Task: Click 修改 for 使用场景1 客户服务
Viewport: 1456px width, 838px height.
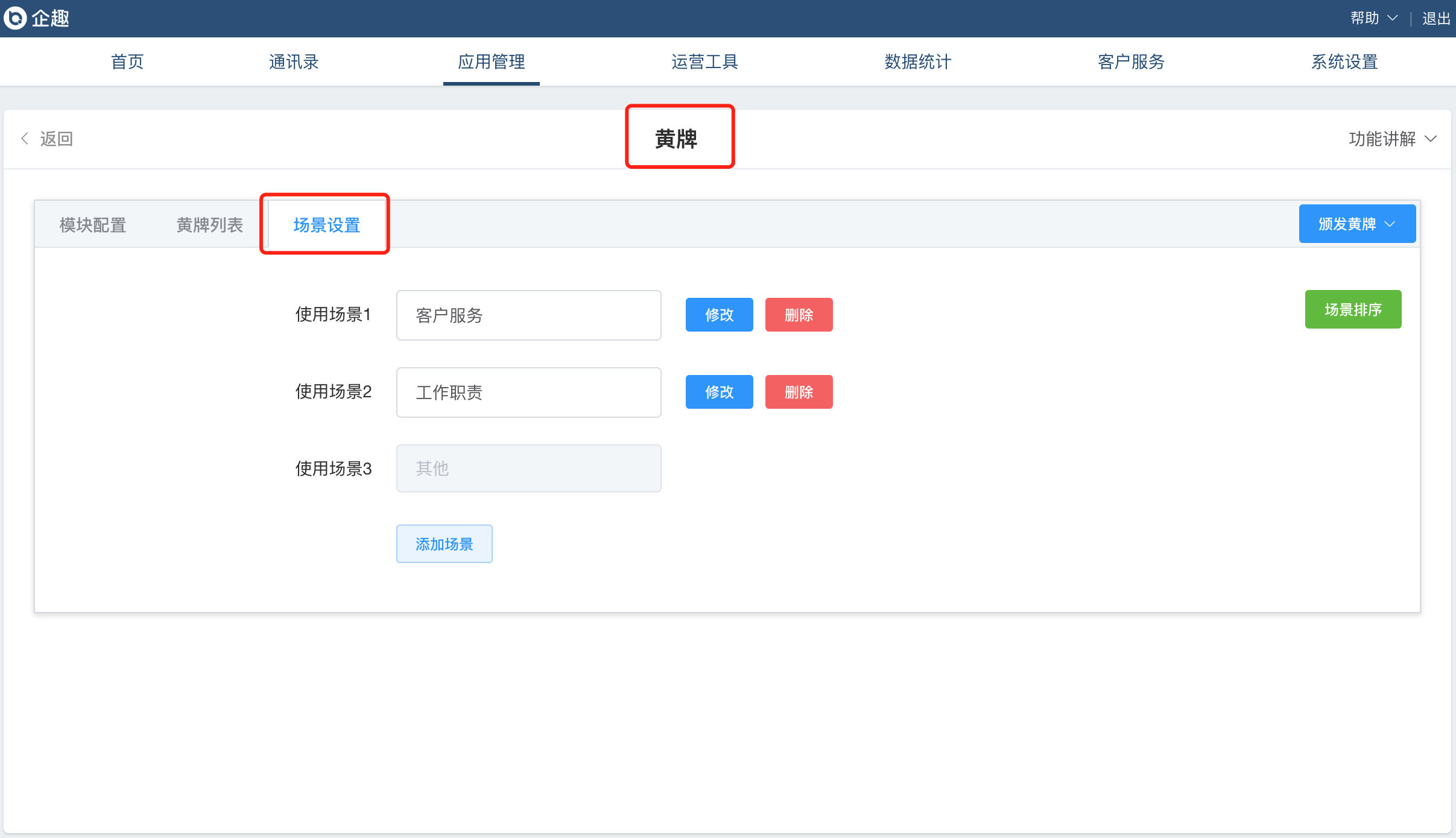Action: click(x=719, y=315)
